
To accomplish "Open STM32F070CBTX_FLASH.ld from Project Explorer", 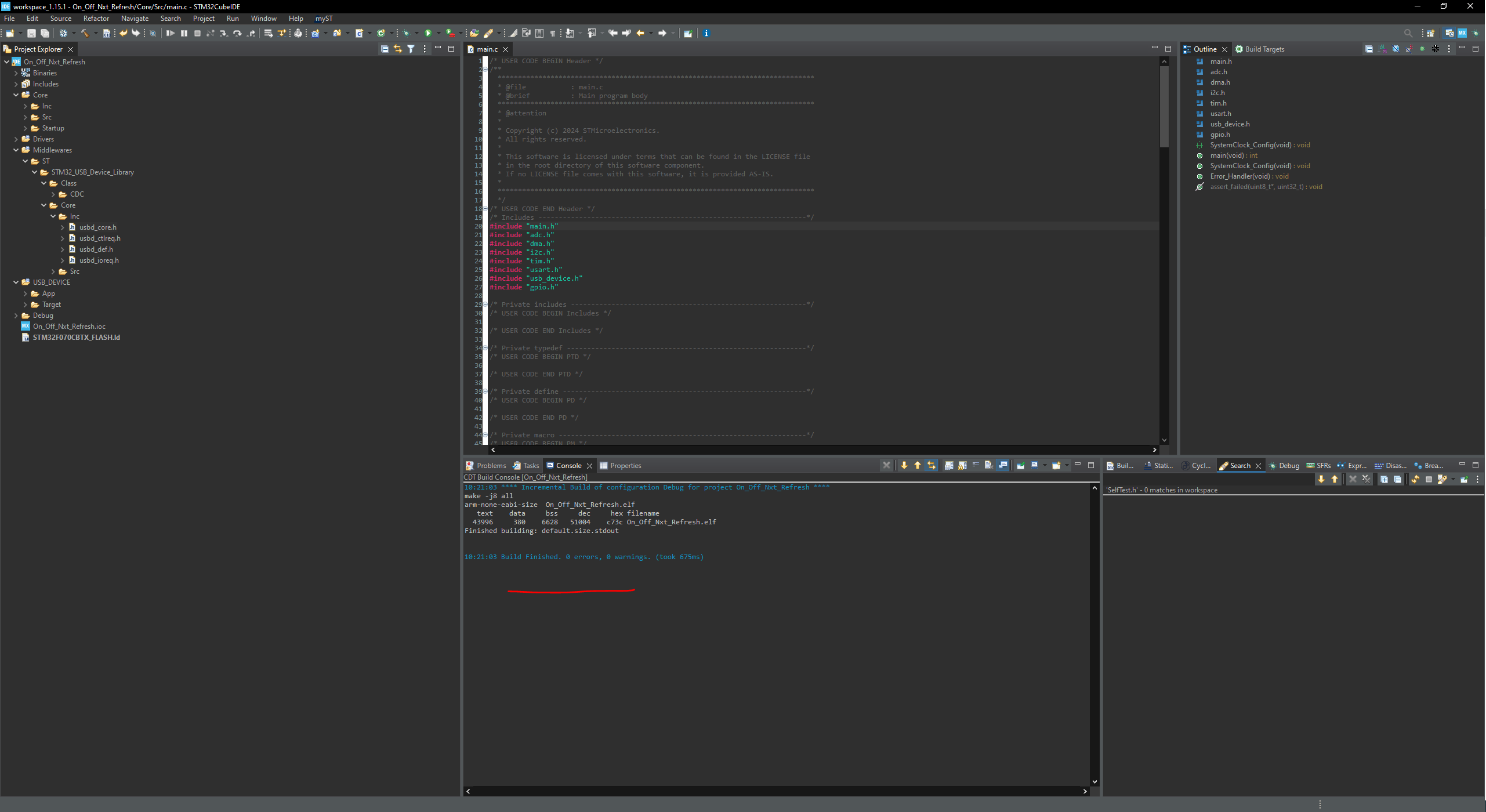I will (x=76, y=337).
